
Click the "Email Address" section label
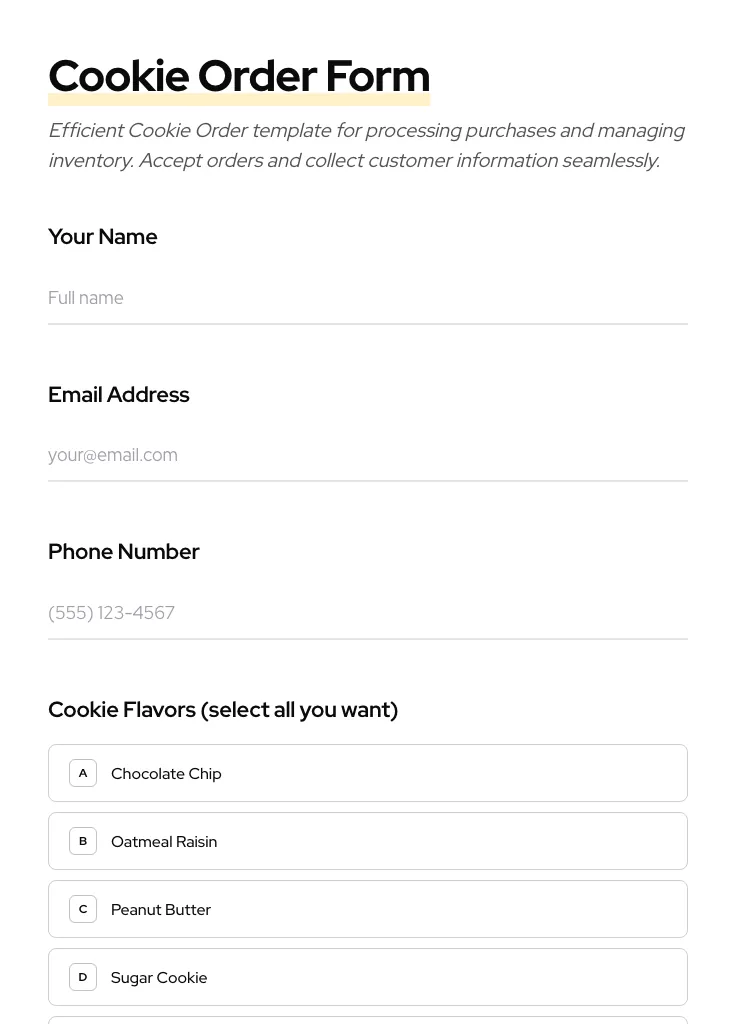(118, 394)
